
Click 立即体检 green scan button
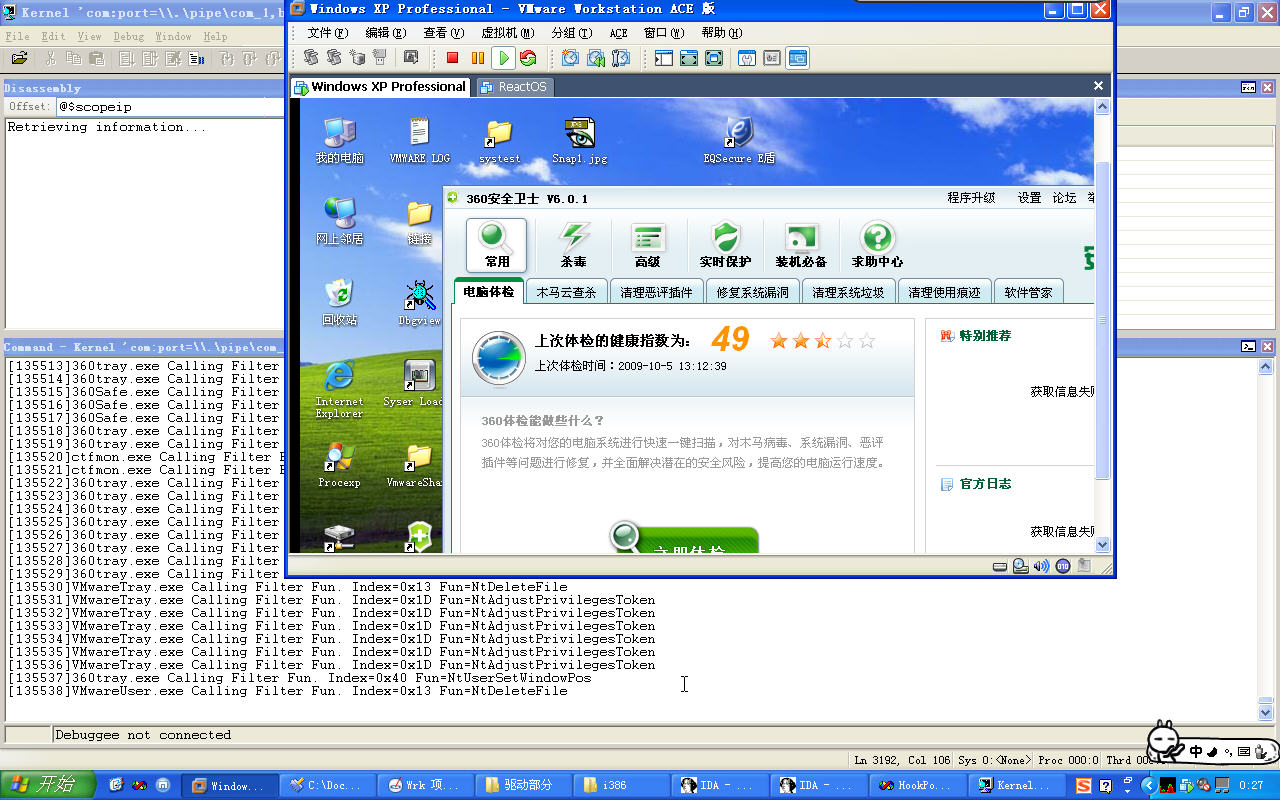(684, 541)
